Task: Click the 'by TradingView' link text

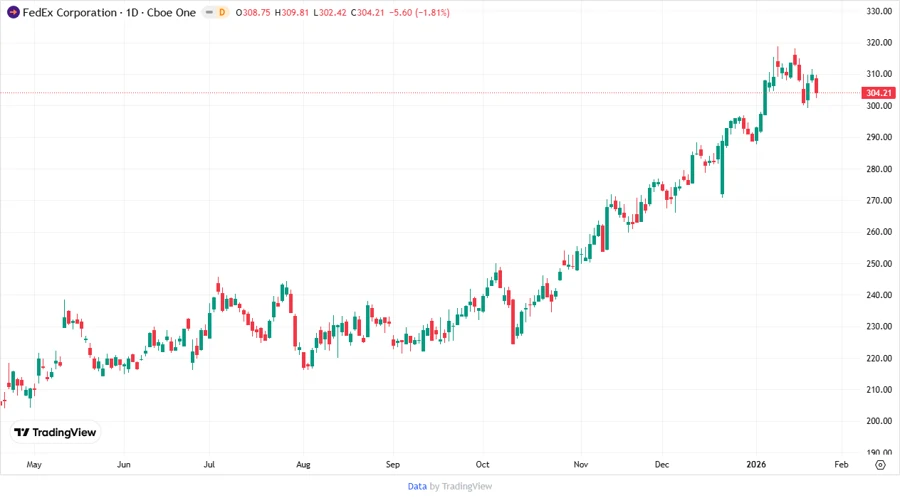Action: click(460, 486)
